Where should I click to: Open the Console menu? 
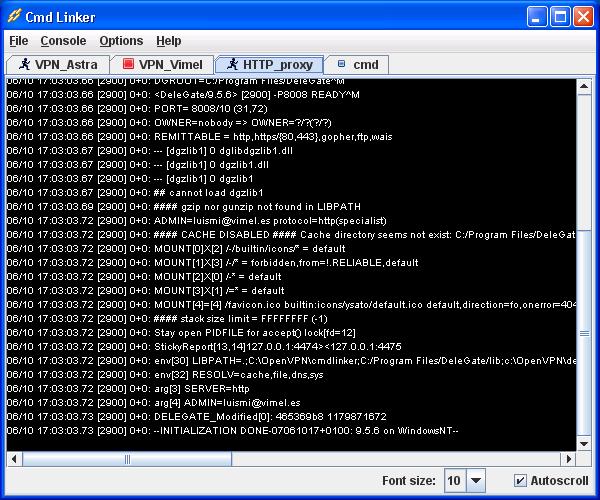(x=63, y=41)
